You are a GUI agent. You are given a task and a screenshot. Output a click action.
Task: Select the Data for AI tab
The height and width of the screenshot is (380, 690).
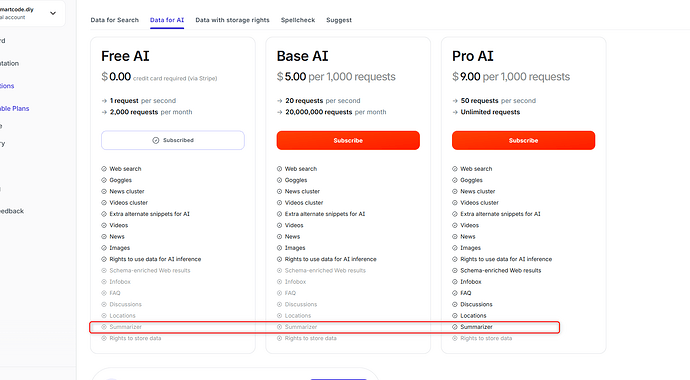pyautogui.click(x=167, y=20)
